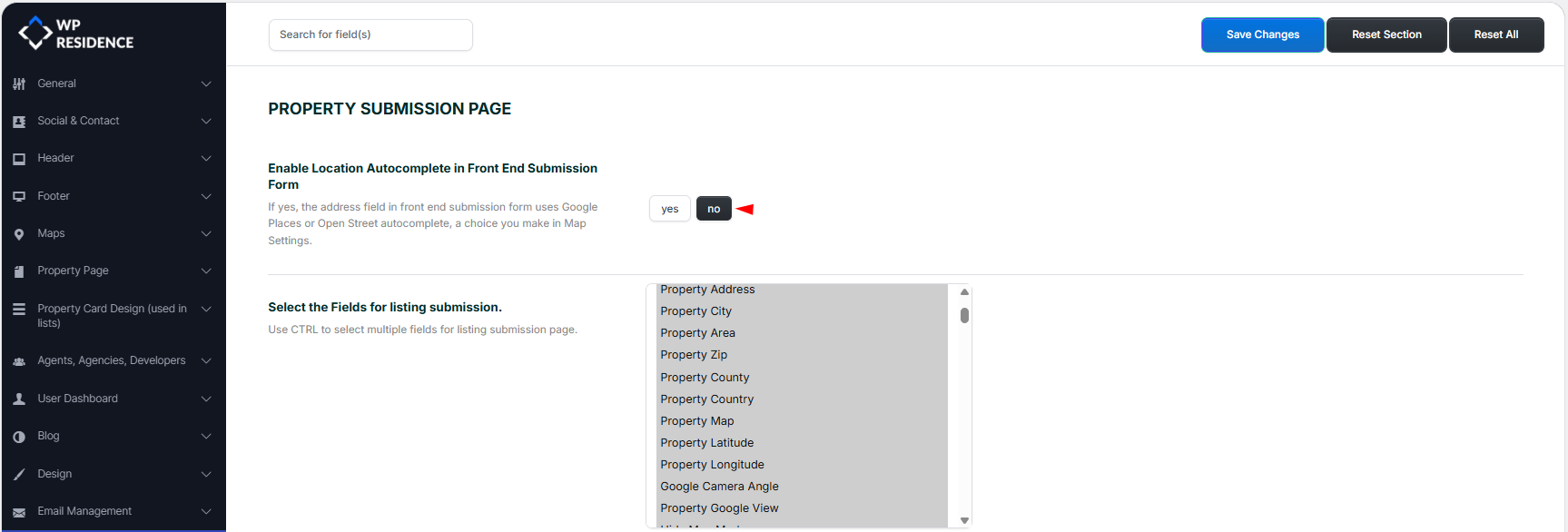Enable location autocomplete with yes
This screenshot has width=1568, height=532.
click(669, 209)
